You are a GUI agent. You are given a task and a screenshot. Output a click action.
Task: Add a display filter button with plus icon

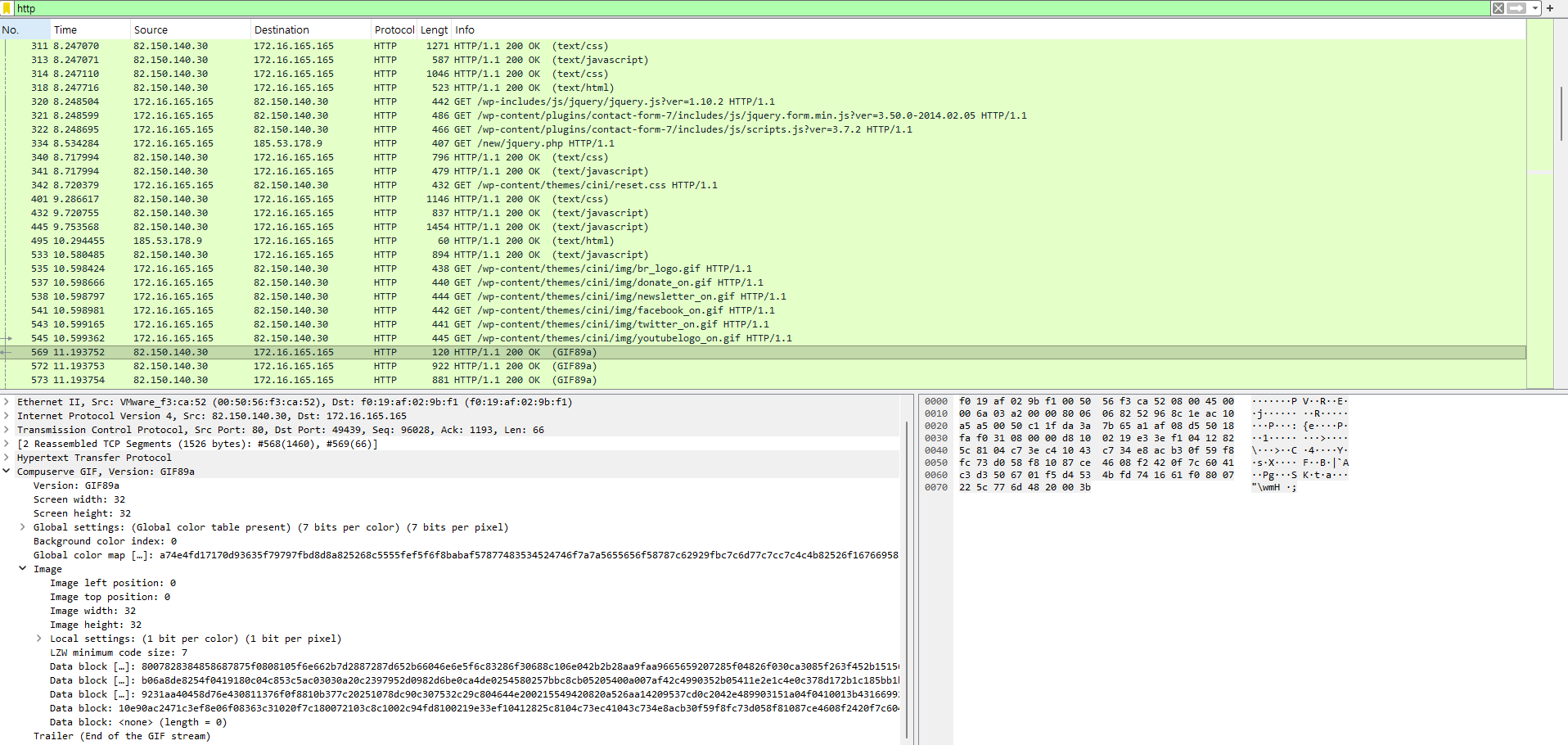[1550, 8]
